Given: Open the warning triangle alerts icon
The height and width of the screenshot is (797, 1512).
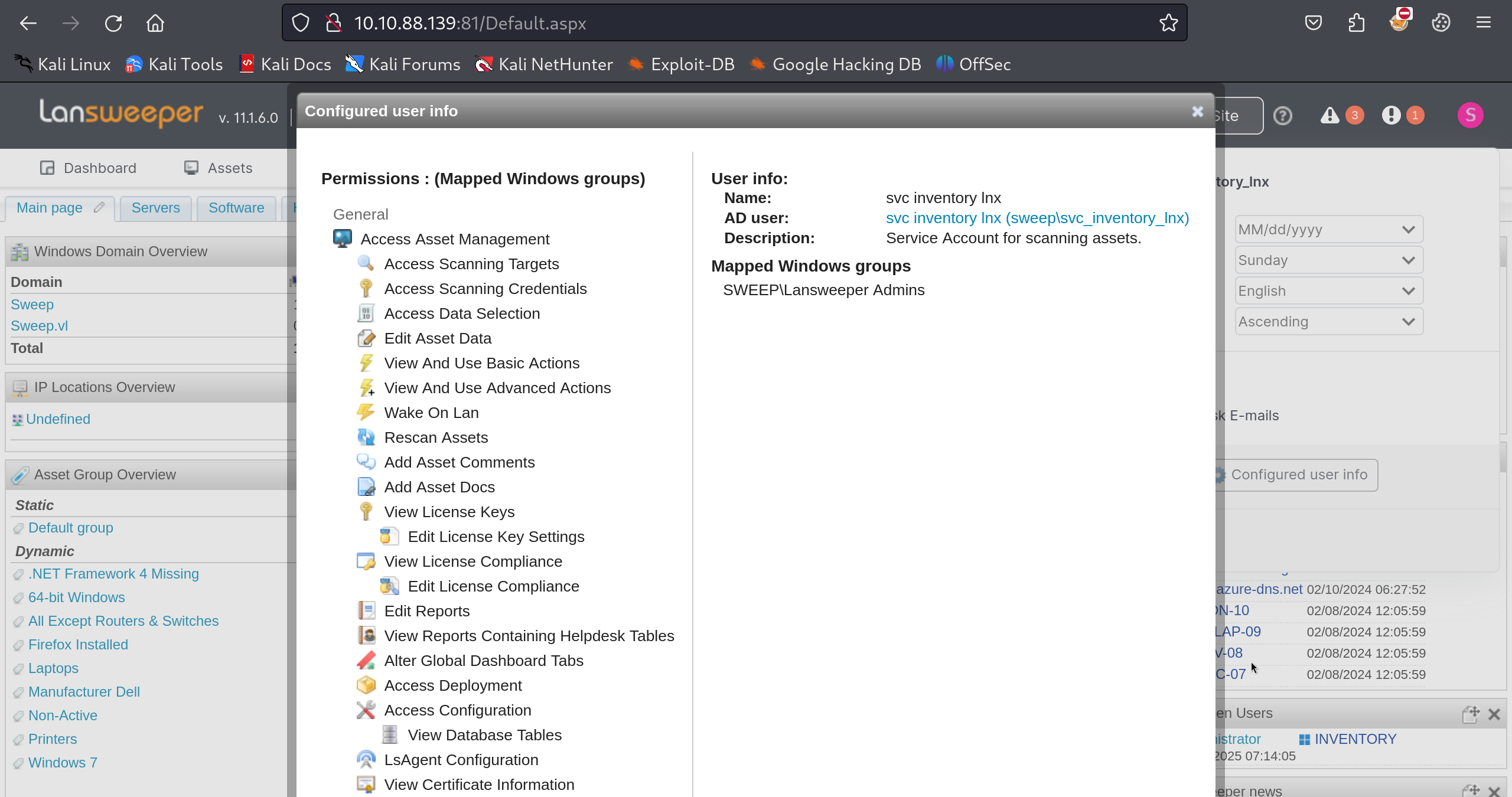Looking at the screenshot, I should tap(1329, 116).
